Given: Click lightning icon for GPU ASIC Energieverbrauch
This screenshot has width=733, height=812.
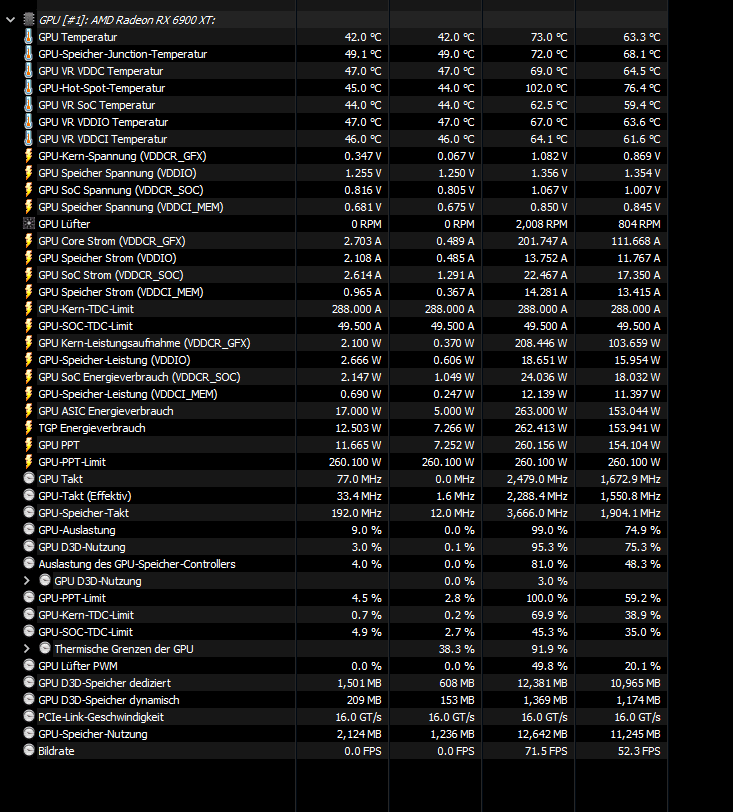Looking at the screenshot, I should pyautogui.click(x=29, y=411).
